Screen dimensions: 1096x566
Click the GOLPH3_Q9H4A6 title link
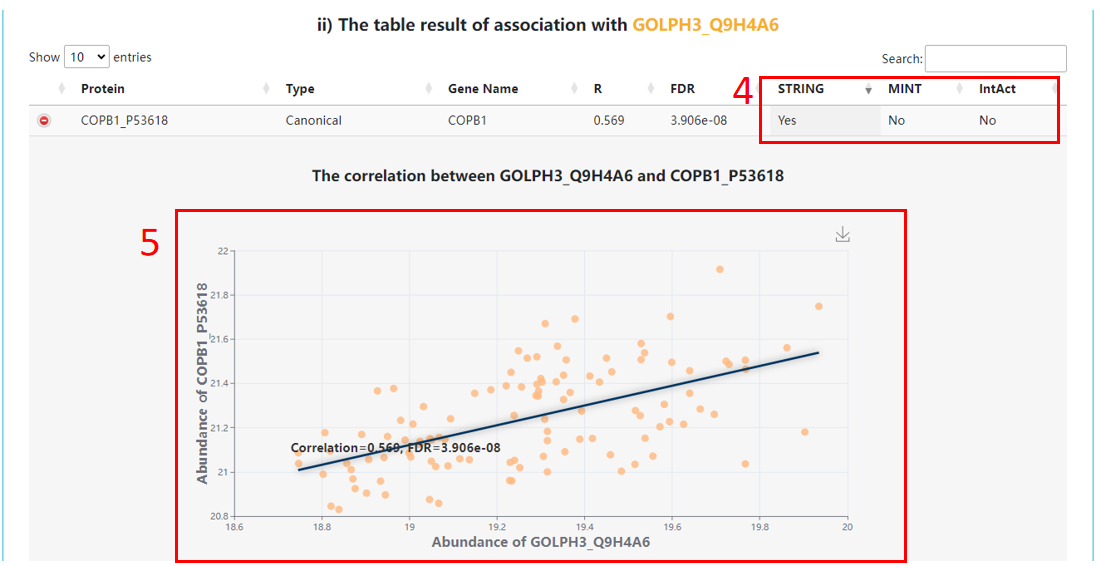(x=705, y=24)
